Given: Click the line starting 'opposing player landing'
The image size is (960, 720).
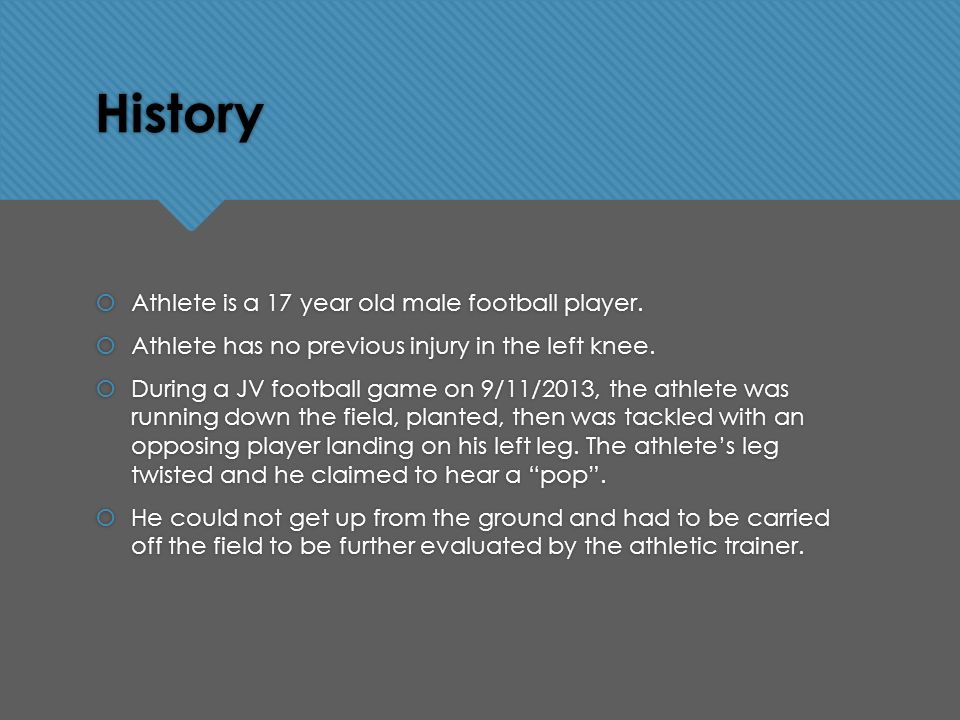Looking at the screenshot, I should (454, 447).
